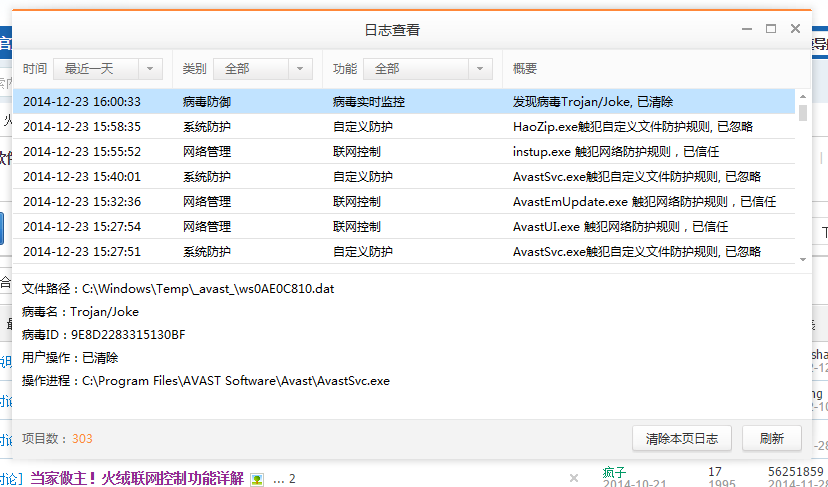828x487 pixels.
Task: Select the log entry at 16:00:33
Action: (x=404, y=101)
